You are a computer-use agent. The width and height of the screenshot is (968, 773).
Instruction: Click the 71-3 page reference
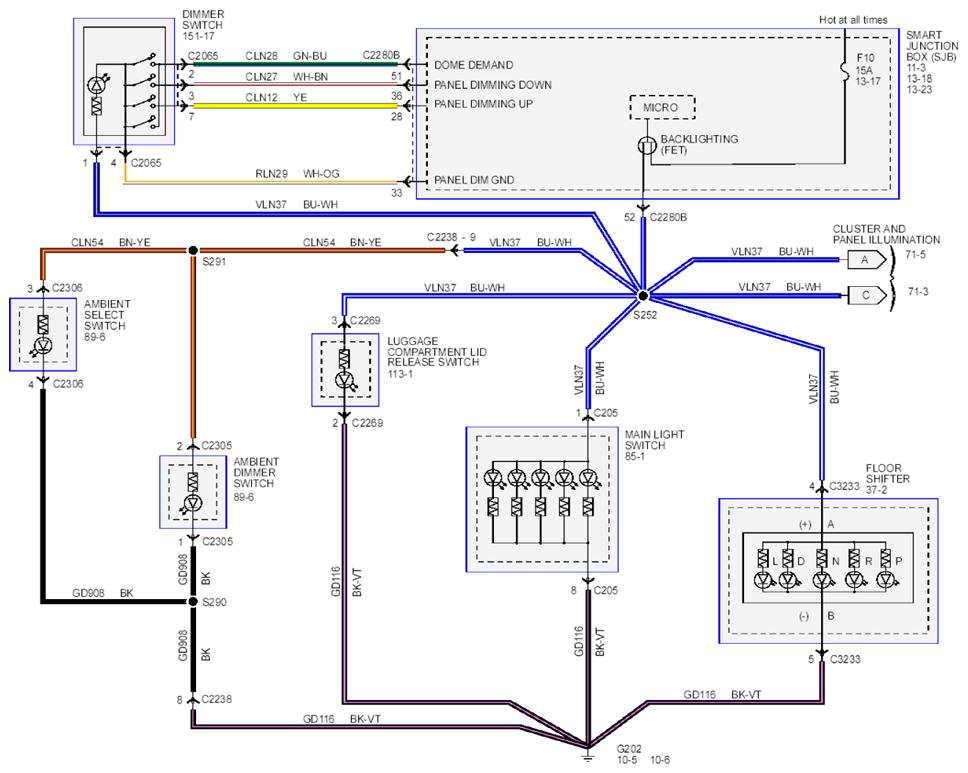(918, 291)
